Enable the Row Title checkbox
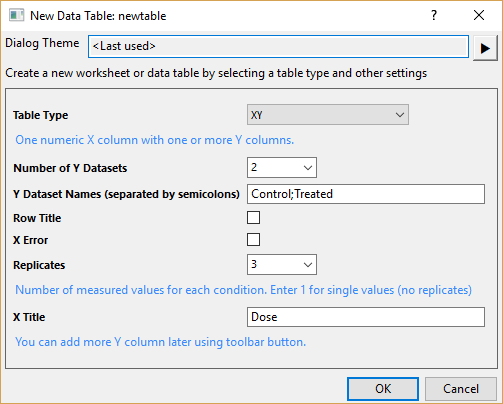Screen dimensions: 503x404 [253, 218]
